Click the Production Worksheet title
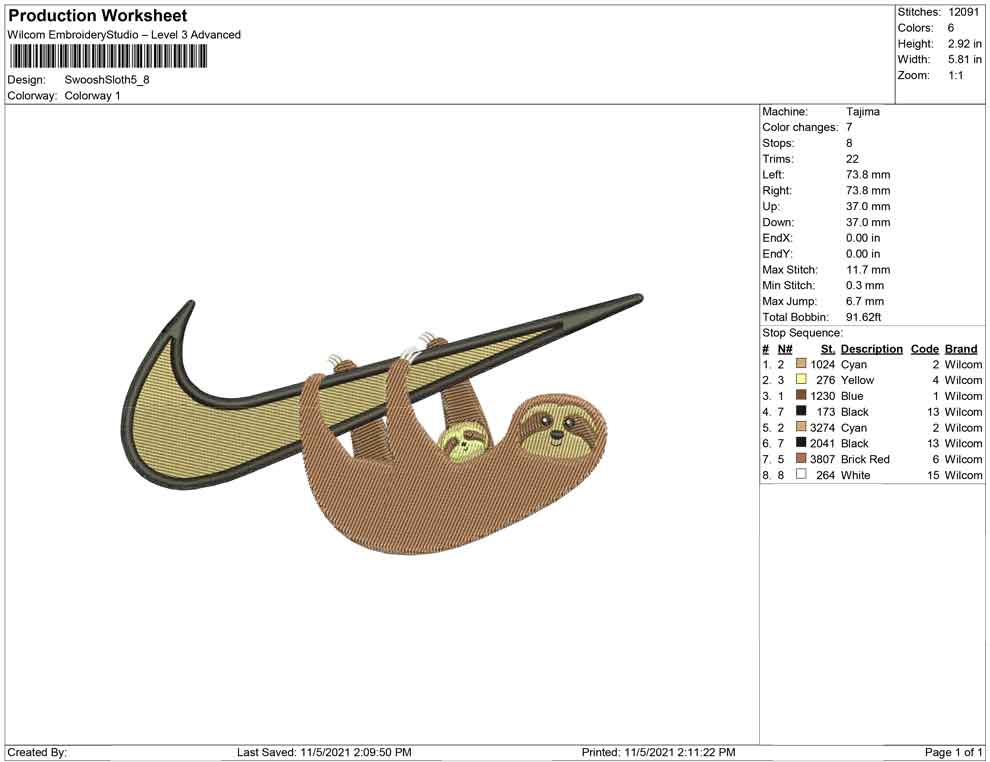990x762 pixels. (x=98, y=16)
